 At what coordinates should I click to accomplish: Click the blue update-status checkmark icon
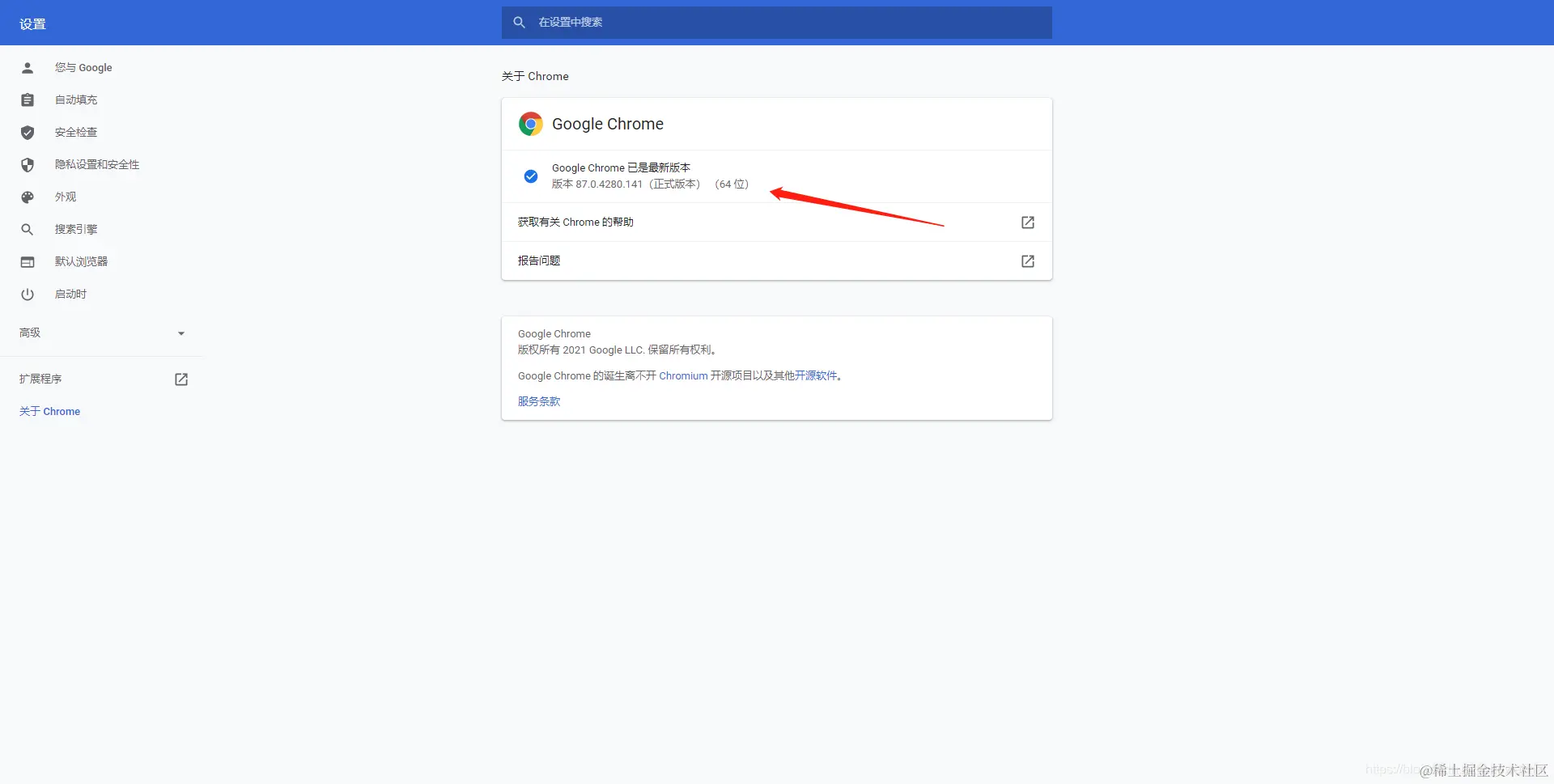click(530, 176)
